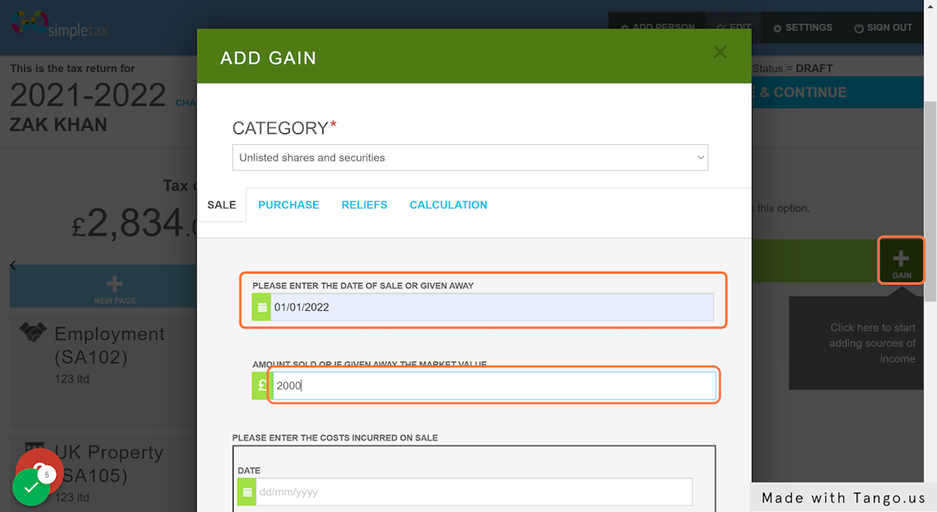This screenshot has height=512, width=937.
Task: Click the date of sale field
Action: point(492,307)
